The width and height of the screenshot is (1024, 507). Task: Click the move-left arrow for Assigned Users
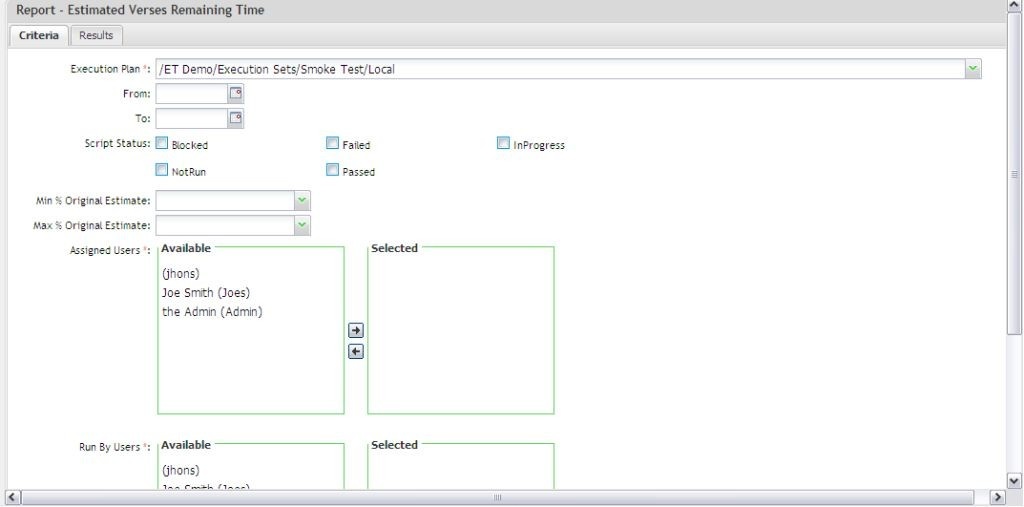355,351
